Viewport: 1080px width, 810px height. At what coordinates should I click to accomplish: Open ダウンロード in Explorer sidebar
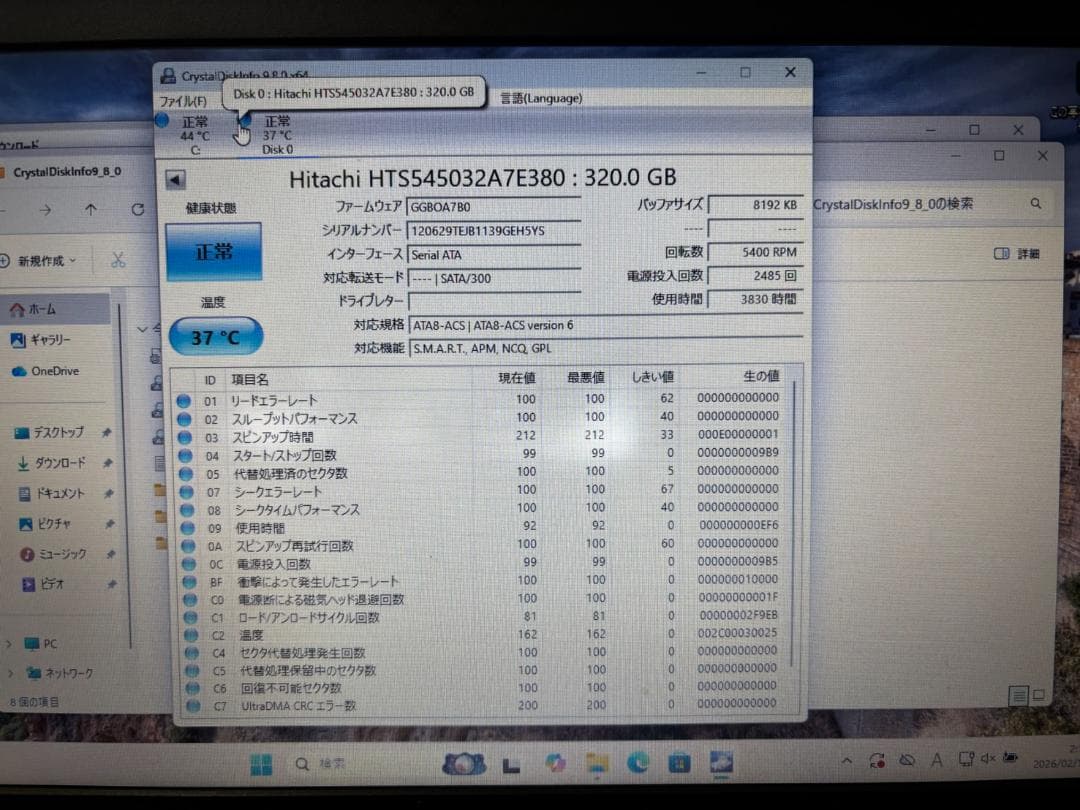(52, 463)
